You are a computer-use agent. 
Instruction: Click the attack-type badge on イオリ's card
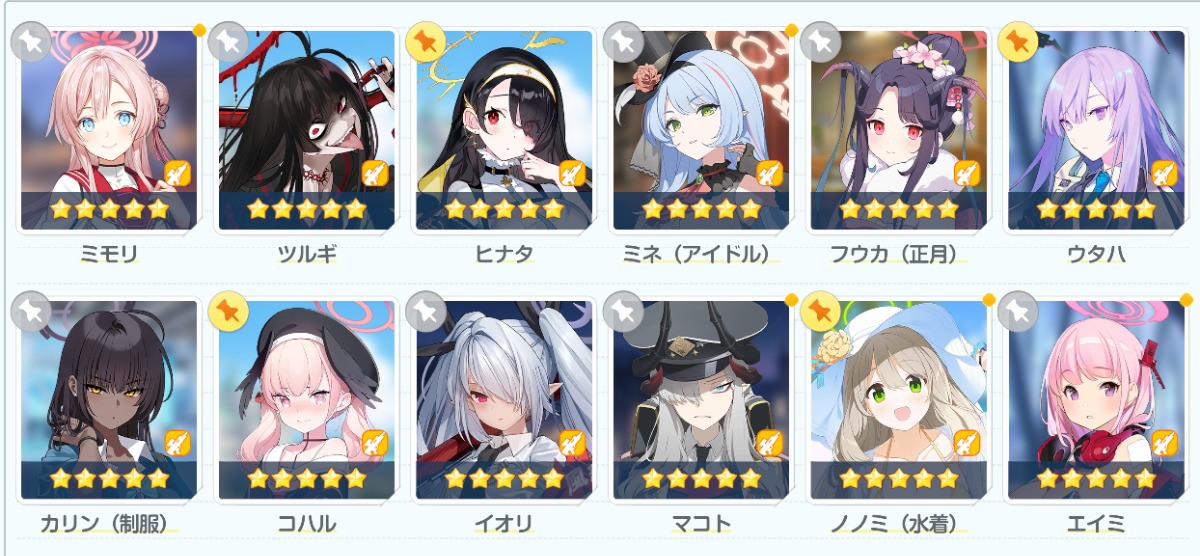click(571, 442)
